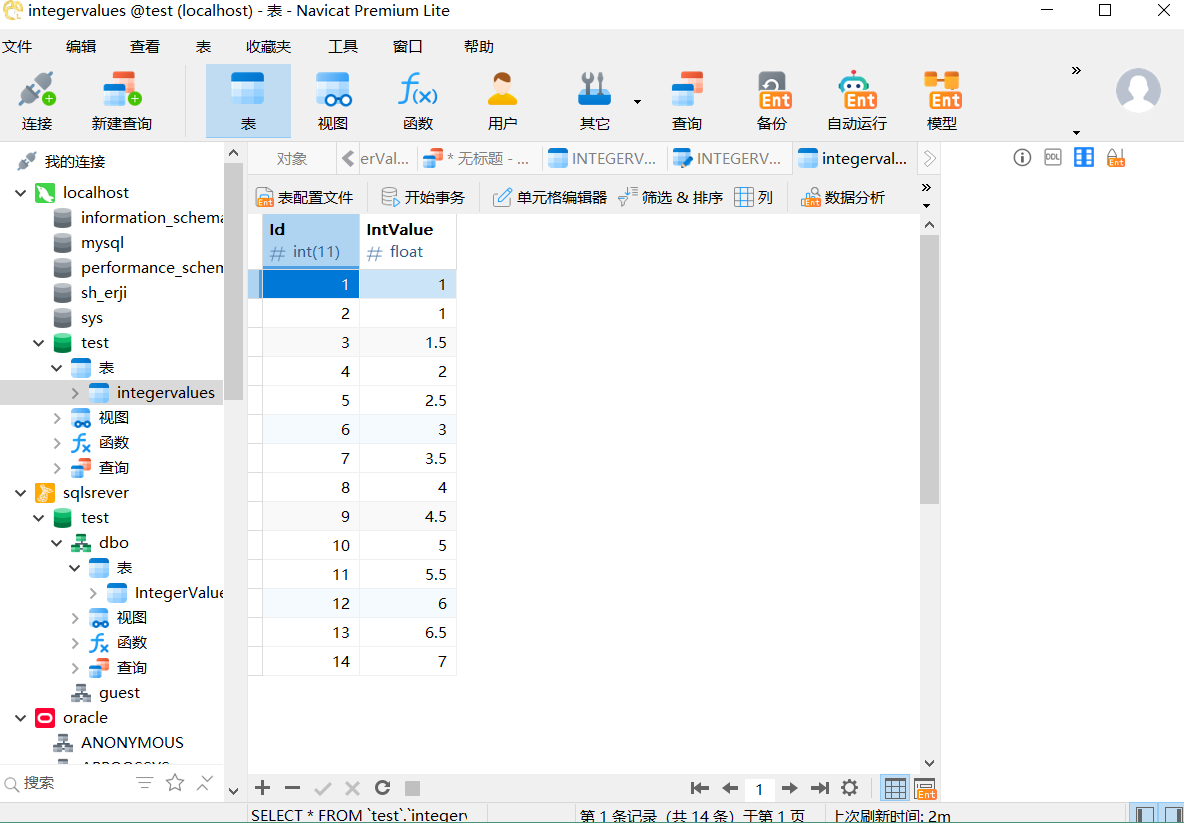
Task: Switch to grid view icon
Action: pos(895,789)
